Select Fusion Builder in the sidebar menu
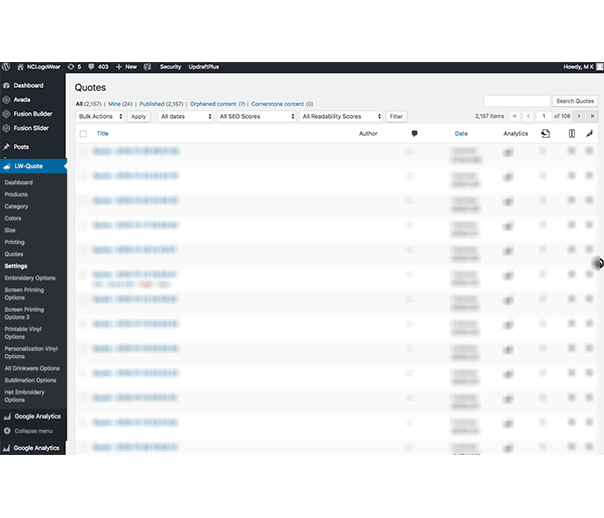604x518 pixels. [x=33, y=114]
